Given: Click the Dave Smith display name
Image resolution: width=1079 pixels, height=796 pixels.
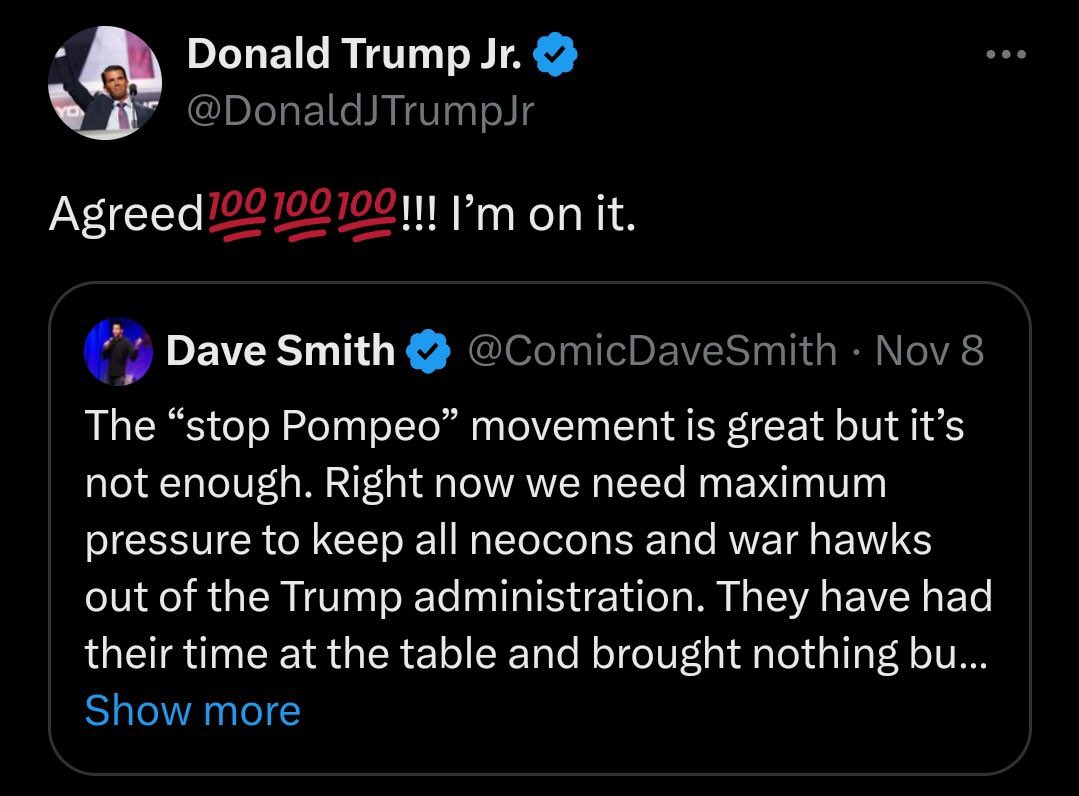Looking at the screenshot, I should point(280,351).
